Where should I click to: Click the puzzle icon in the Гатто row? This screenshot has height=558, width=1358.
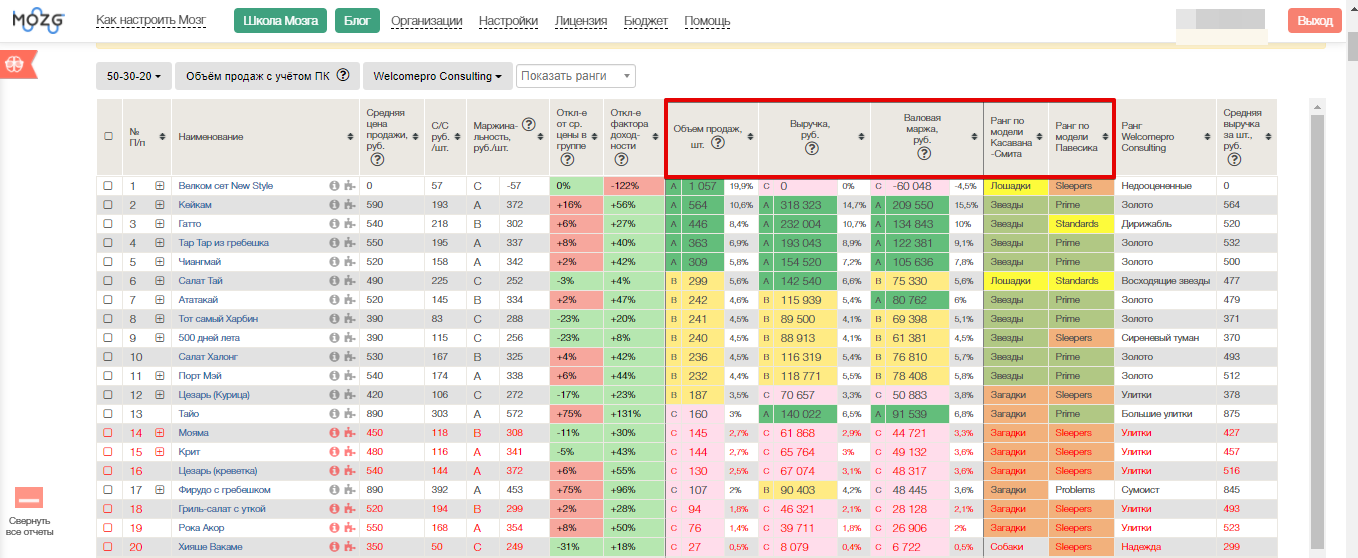click(x=348, y=224)
